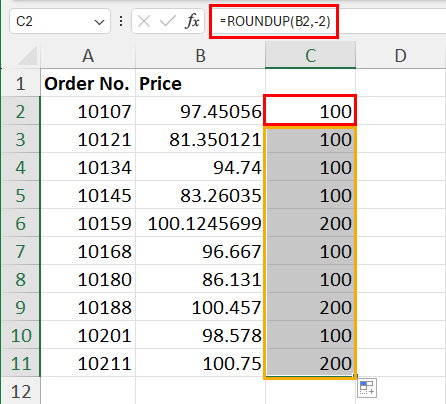
Task: Select cell C4 showing 100
Action: (310, 167)
